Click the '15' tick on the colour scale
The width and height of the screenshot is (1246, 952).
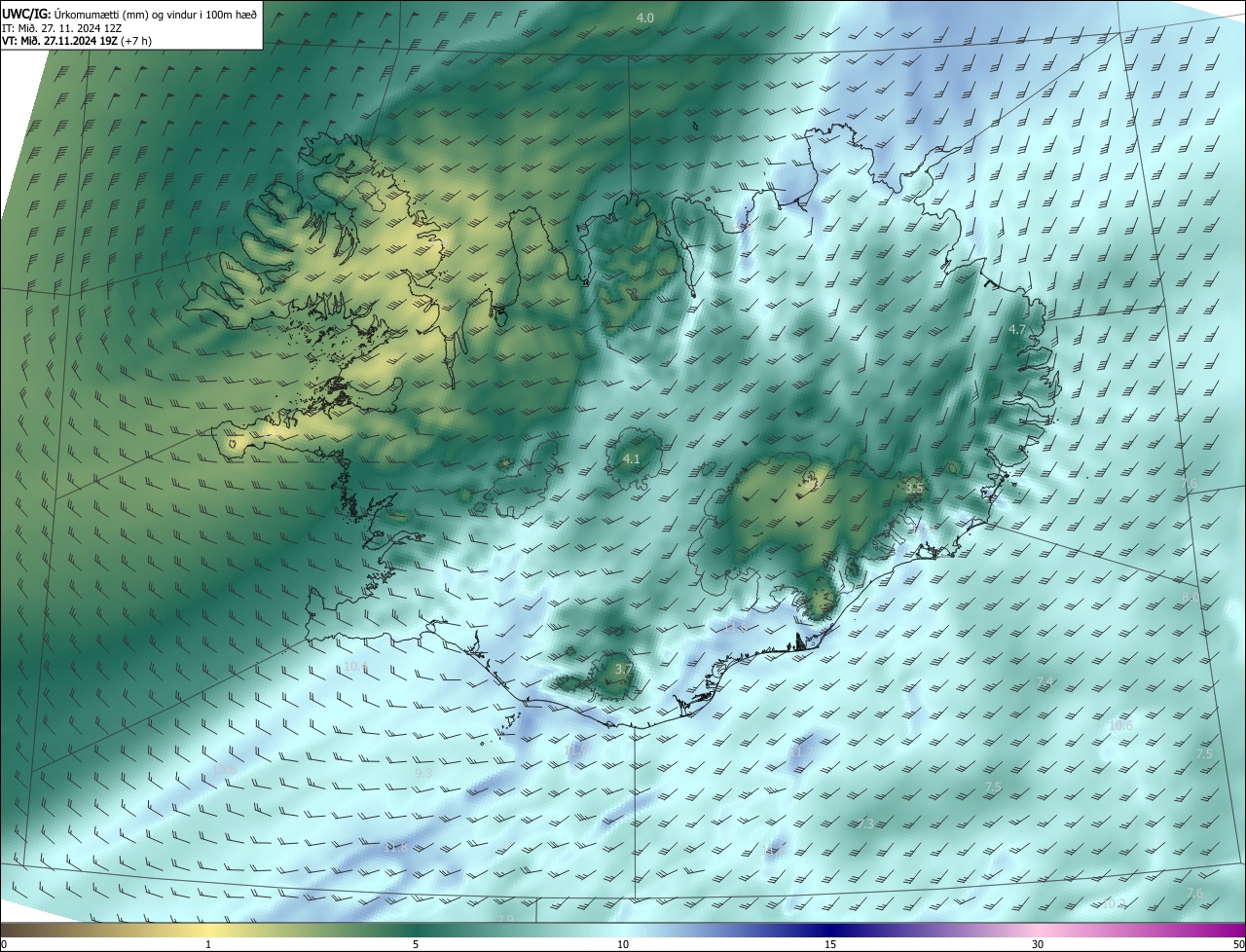(x=830, y=944)
